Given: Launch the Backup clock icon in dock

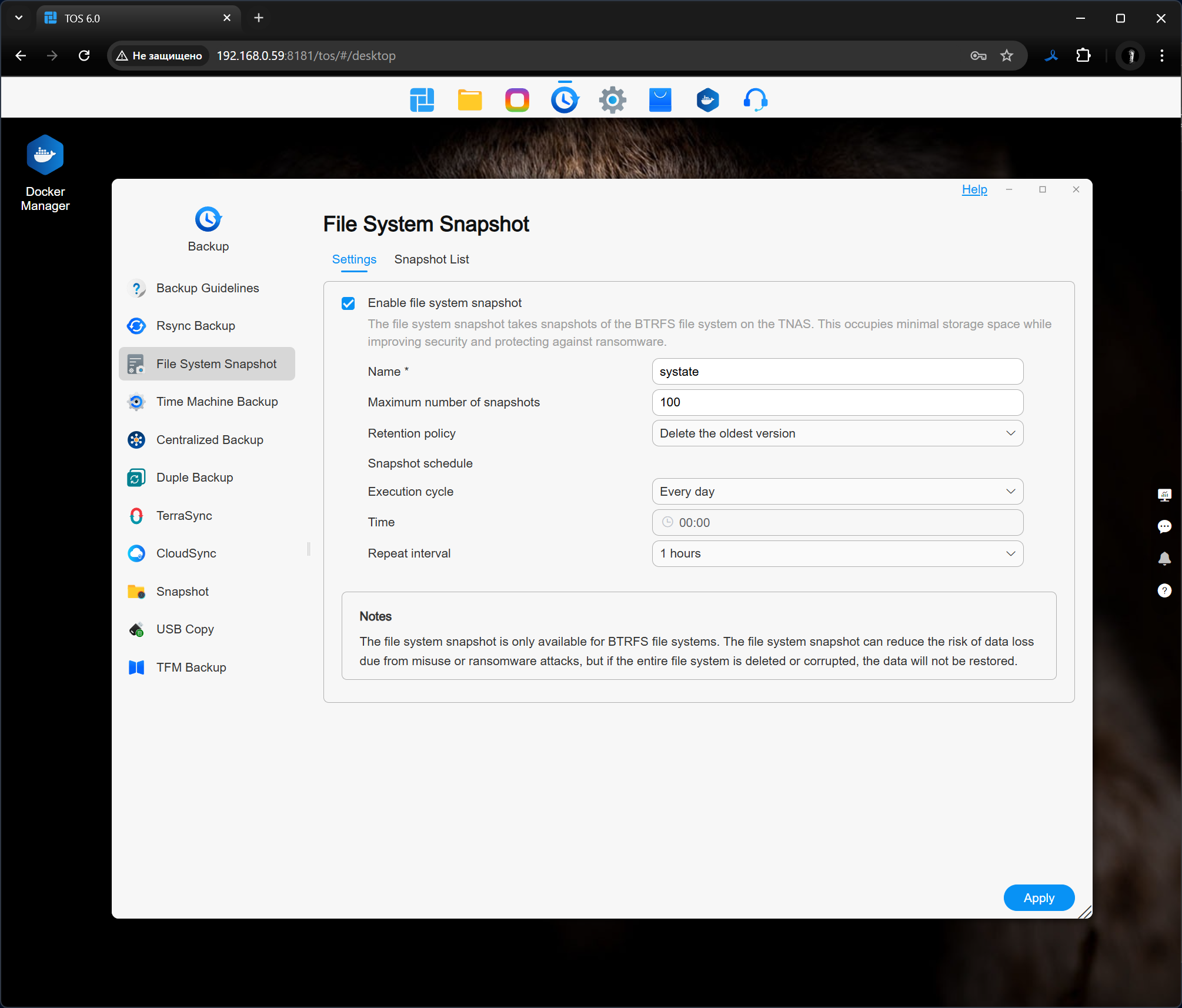Looking at the screenshot, I should coord(565,100).
